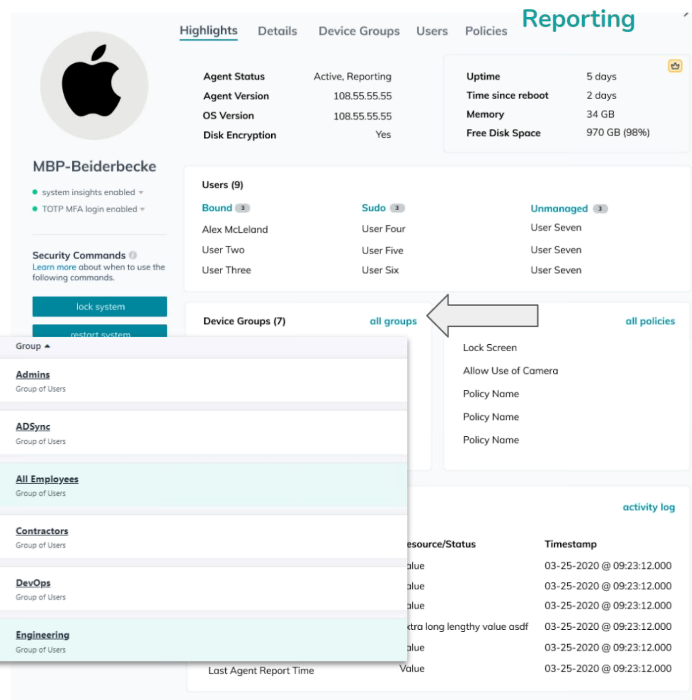
Task: Click the yellow badge icon near Uptime
Action: [675, 66]
